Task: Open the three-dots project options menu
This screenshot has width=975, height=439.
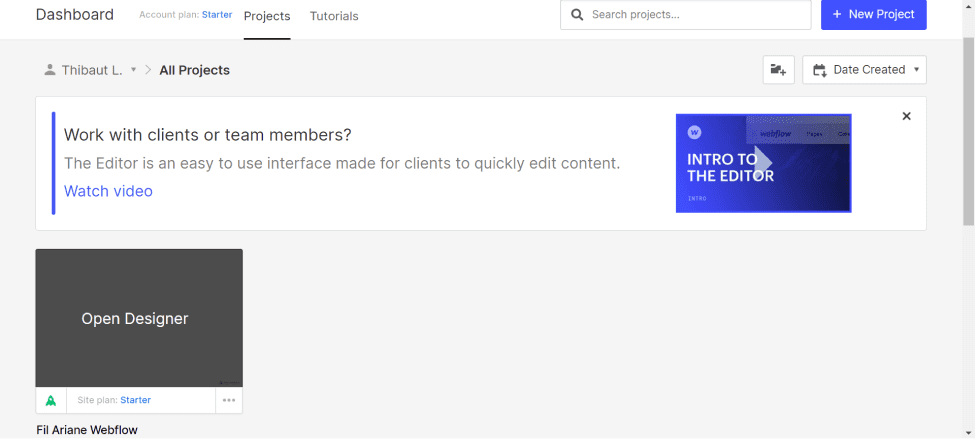Action: pyautogui.click(x=229, y=400)
